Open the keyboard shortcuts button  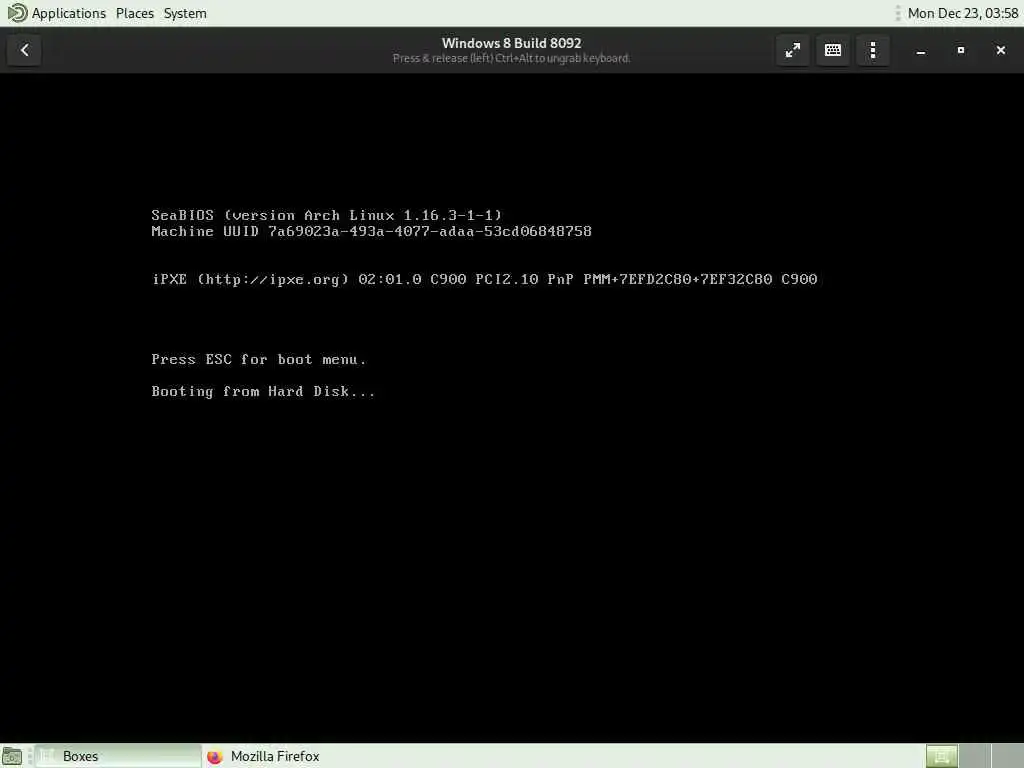pos(833,50)
